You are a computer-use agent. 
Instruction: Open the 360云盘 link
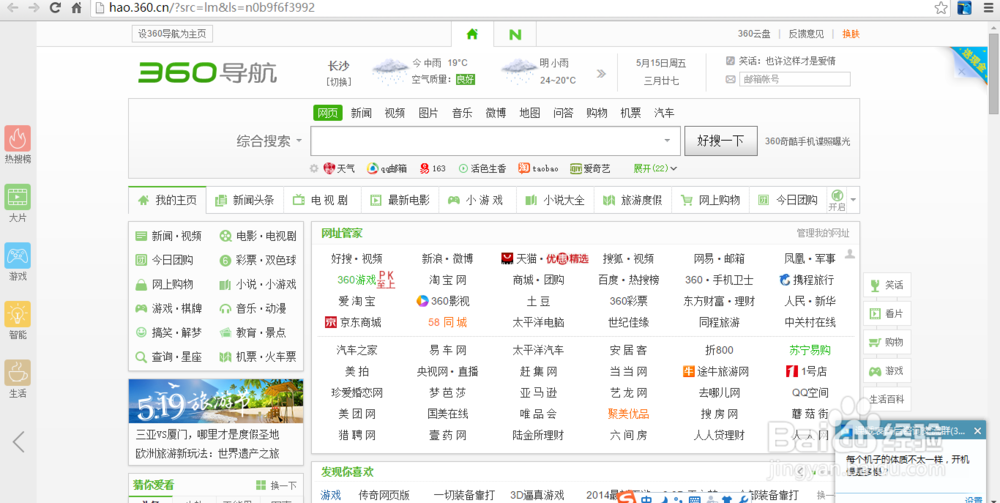(x=754, y=34)
